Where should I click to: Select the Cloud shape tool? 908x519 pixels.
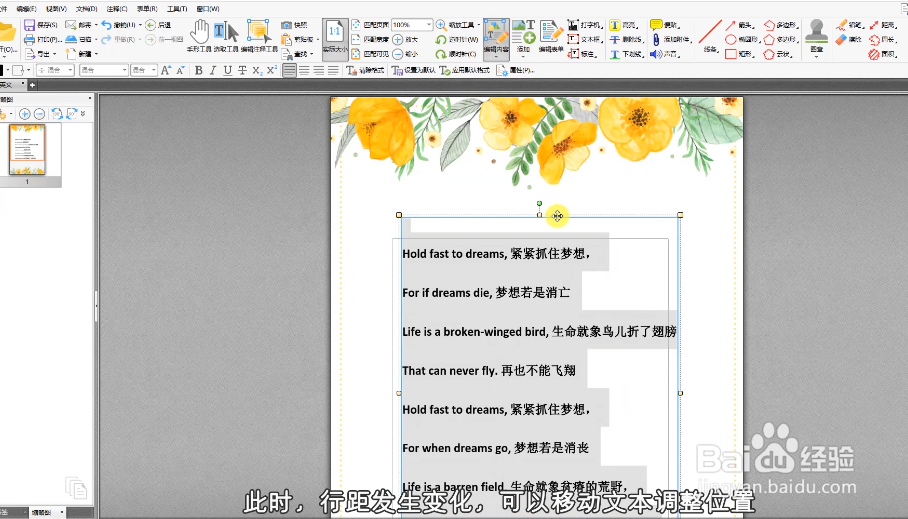[779, 54]
